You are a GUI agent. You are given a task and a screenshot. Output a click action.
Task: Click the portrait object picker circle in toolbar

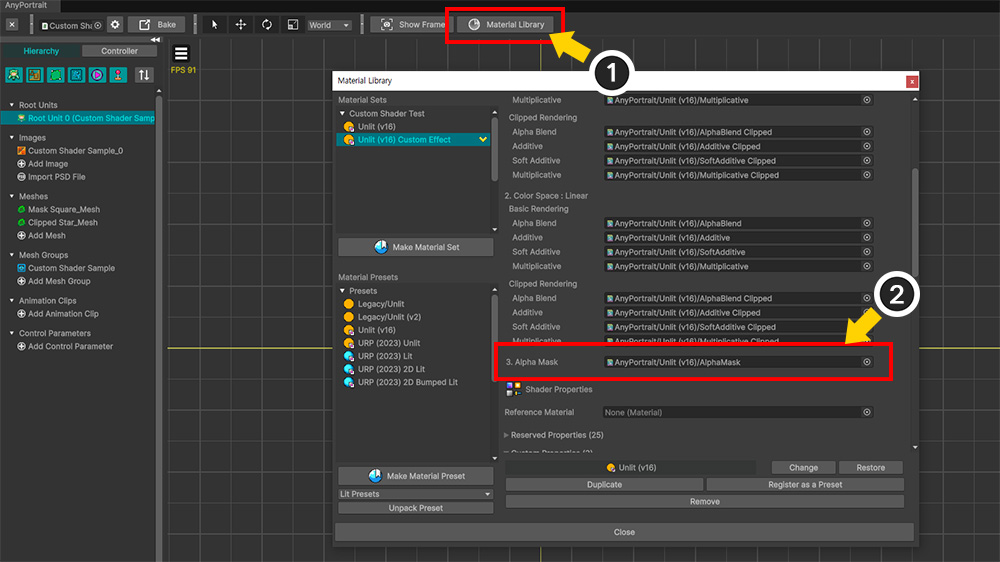[x=98, y=26]
